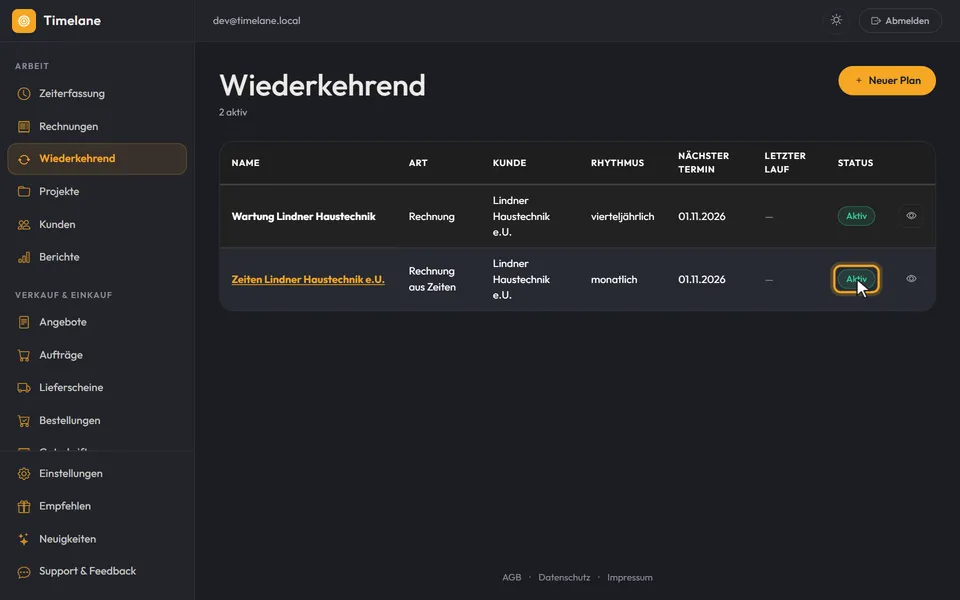Click the bar chart icon beside Berichte

click(x=24, y=257)
